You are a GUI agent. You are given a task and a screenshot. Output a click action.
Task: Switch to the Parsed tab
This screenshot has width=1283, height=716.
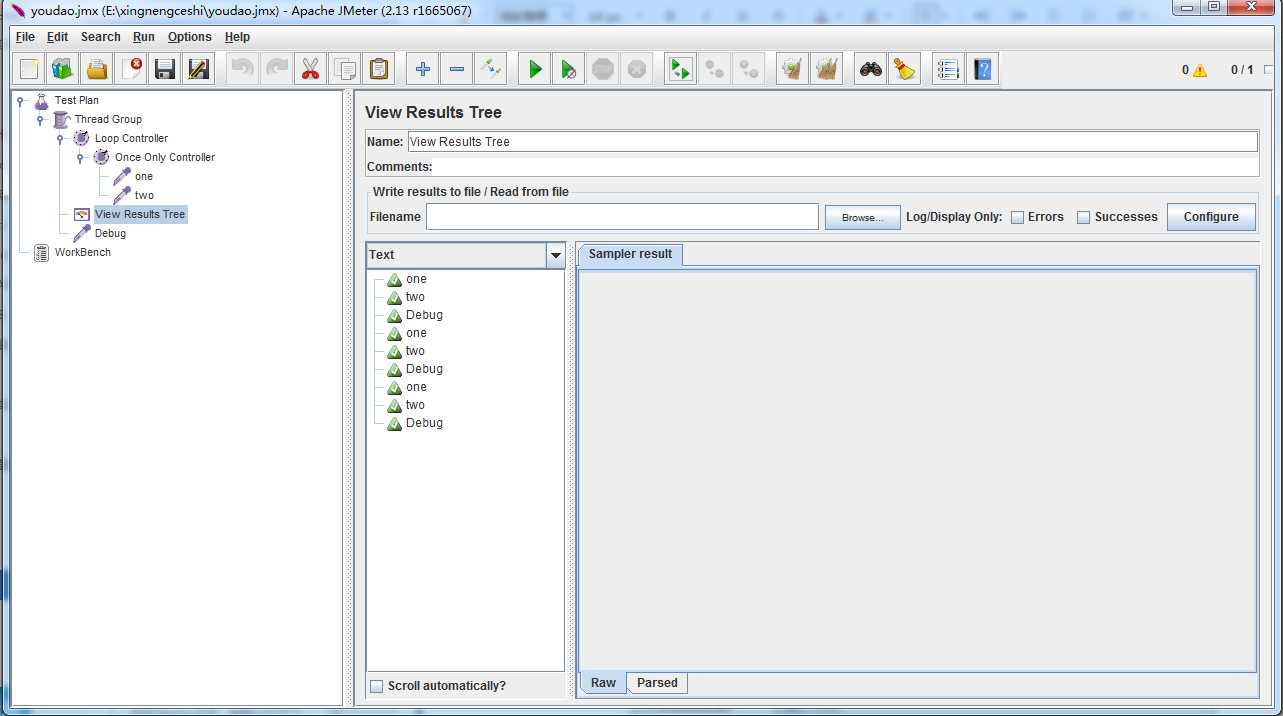pos(657,683)
